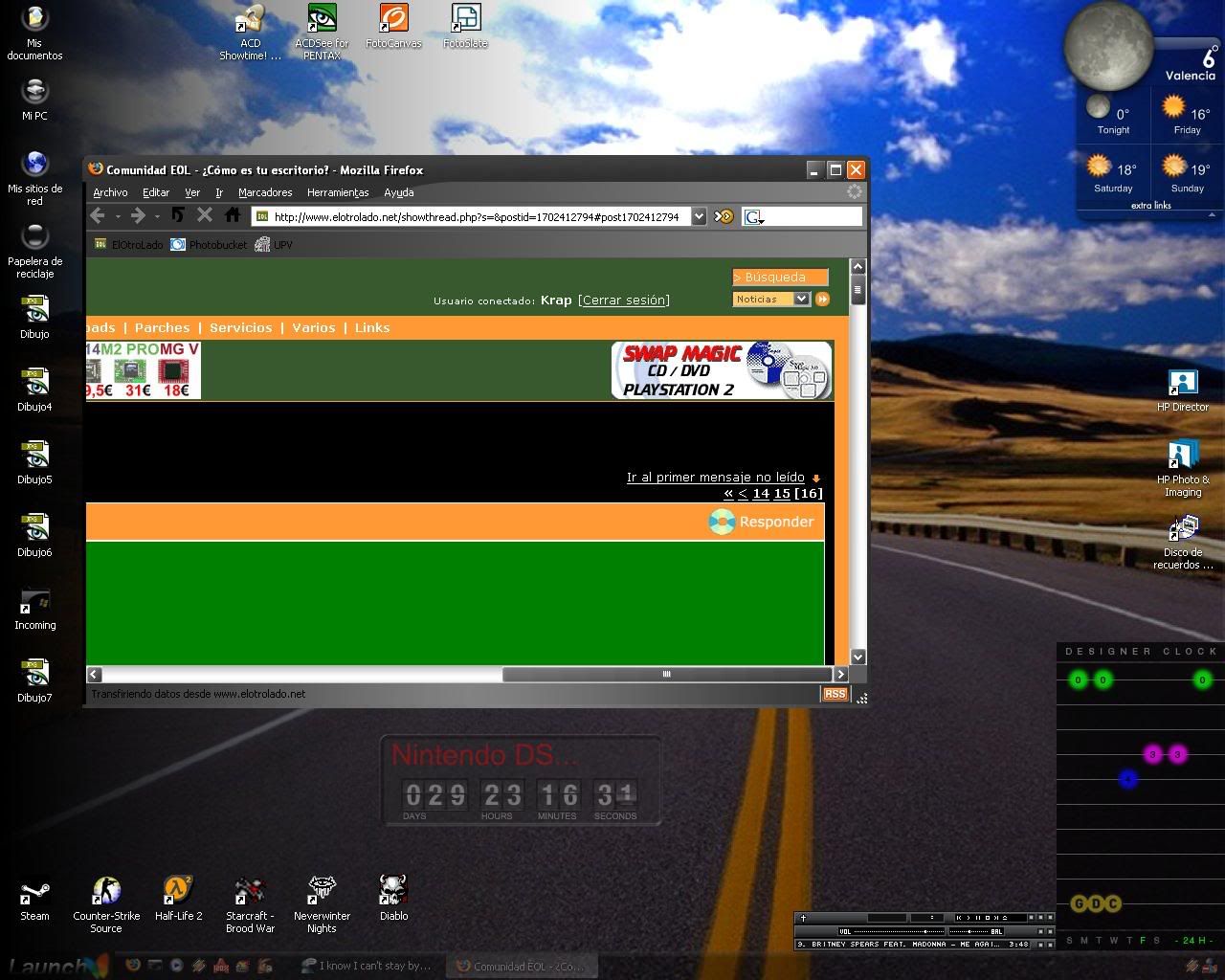Image resolution: width=1225 pixels, height=980 pixels.
Task: Click the horizontal scrollbar thumb in Firefox
Action: click(667, 674)
